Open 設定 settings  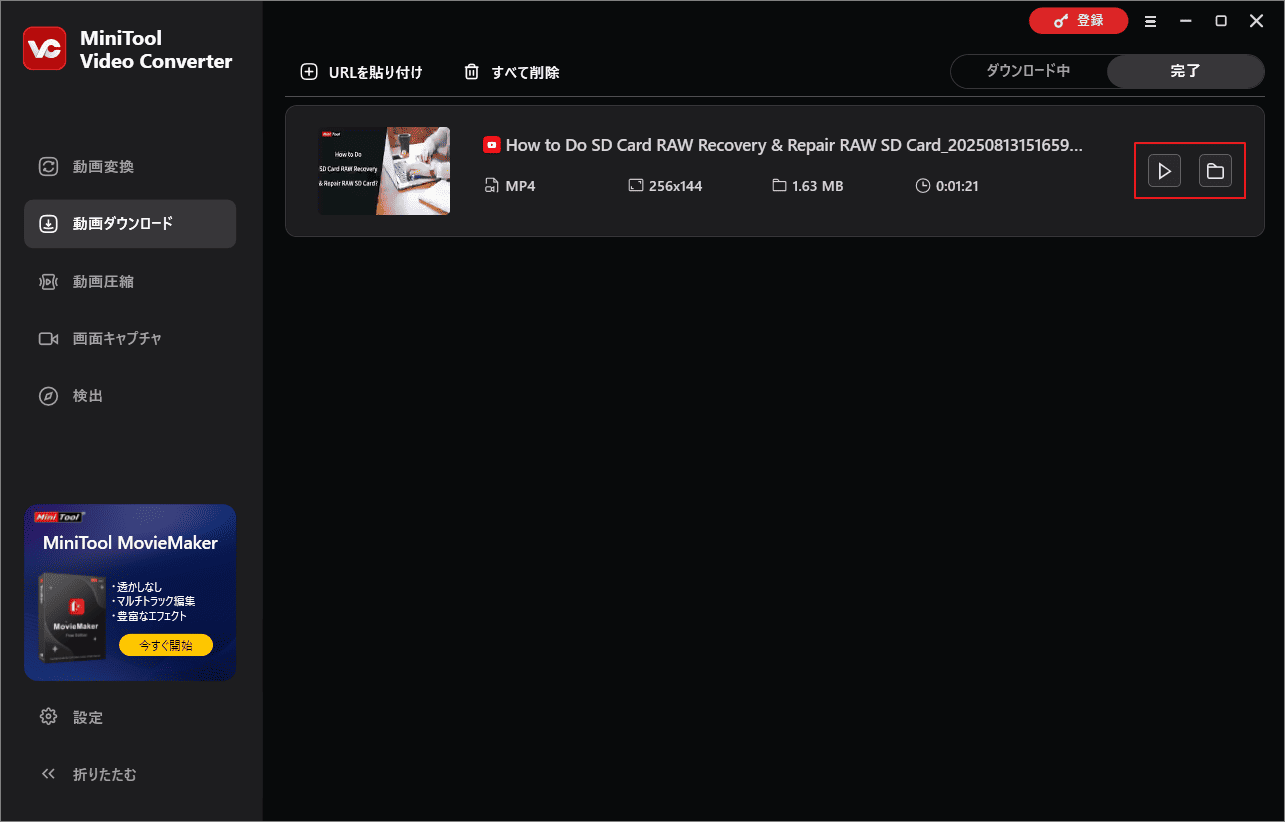pos(71,717)
